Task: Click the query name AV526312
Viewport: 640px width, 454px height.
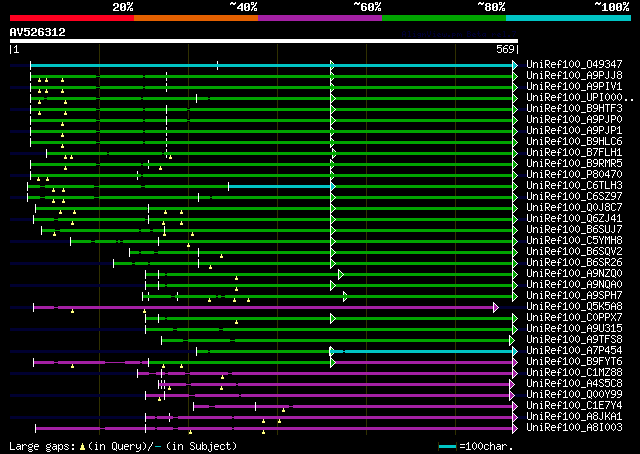Action: 38,32
